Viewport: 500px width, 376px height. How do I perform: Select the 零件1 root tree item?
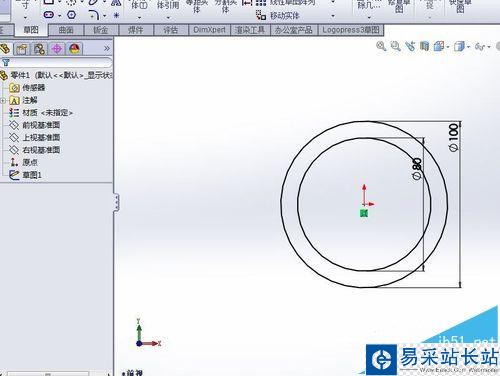[x=57, y=75]
